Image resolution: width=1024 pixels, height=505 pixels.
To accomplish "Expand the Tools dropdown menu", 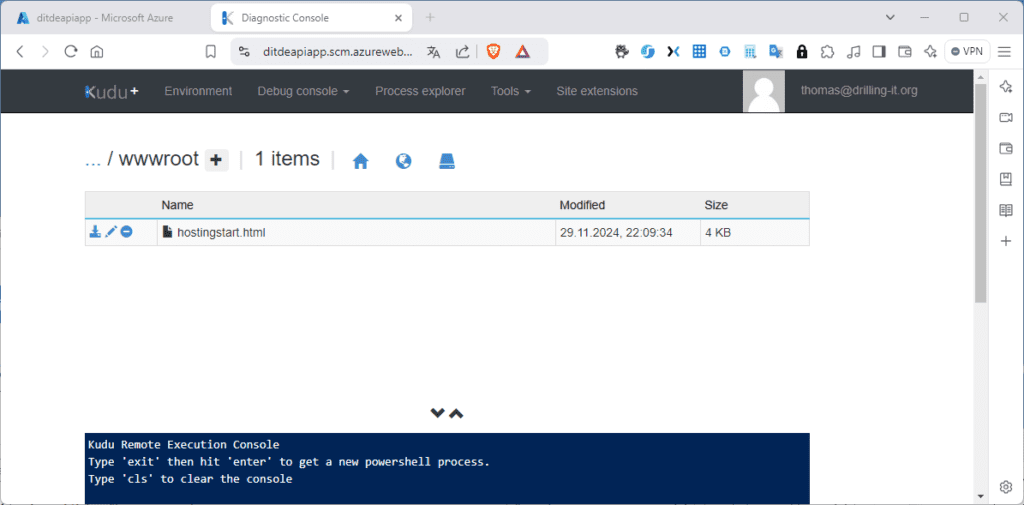I will (511, 91).
